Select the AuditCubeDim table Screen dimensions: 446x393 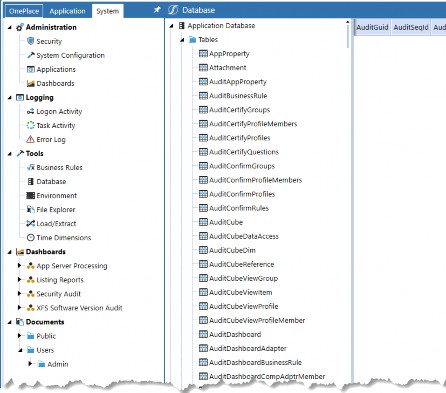pyautogui.click(x=232, y=250)
